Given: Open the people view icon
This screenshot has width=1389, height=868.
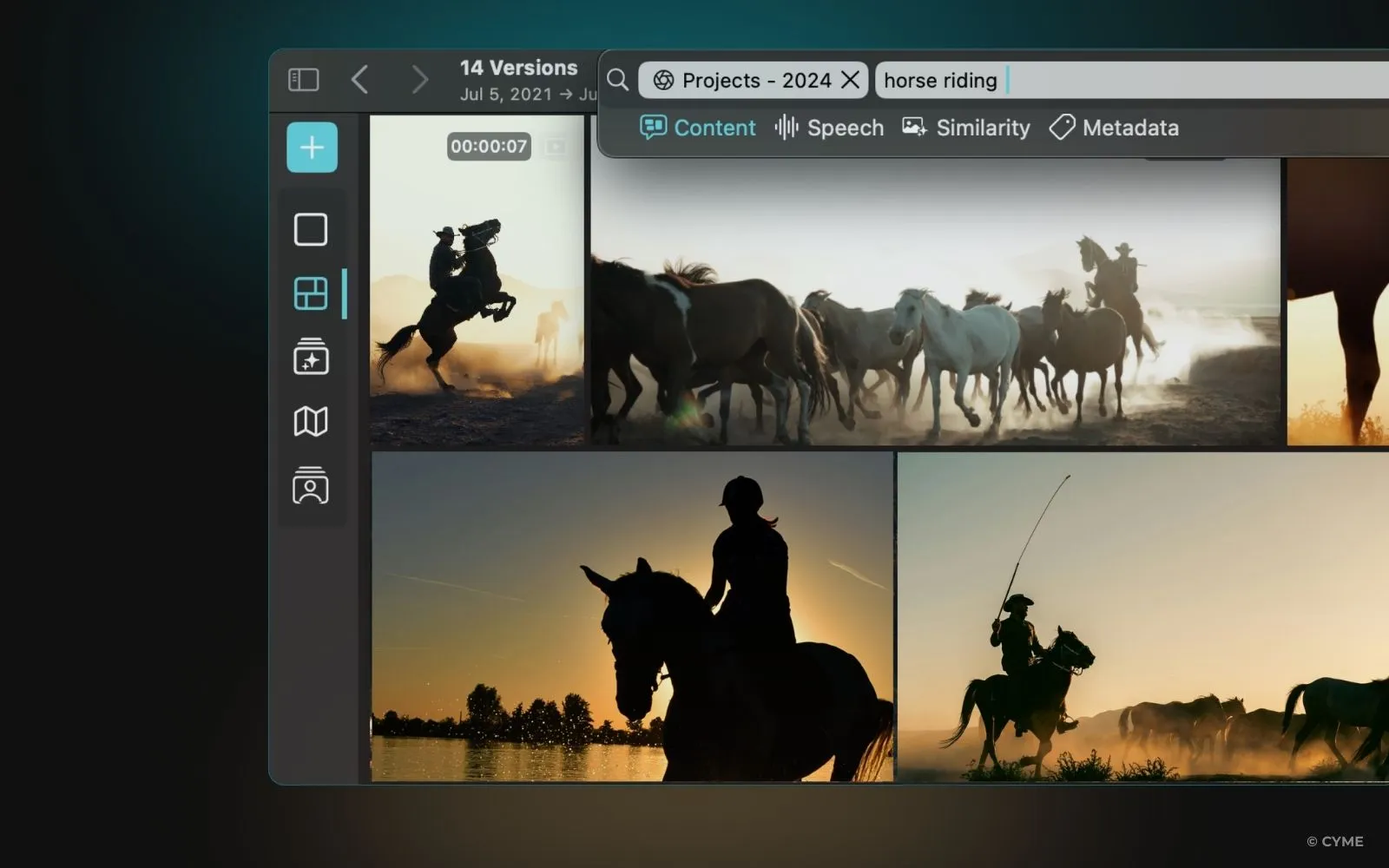Looking at the screenshot, I should [311, 486].
